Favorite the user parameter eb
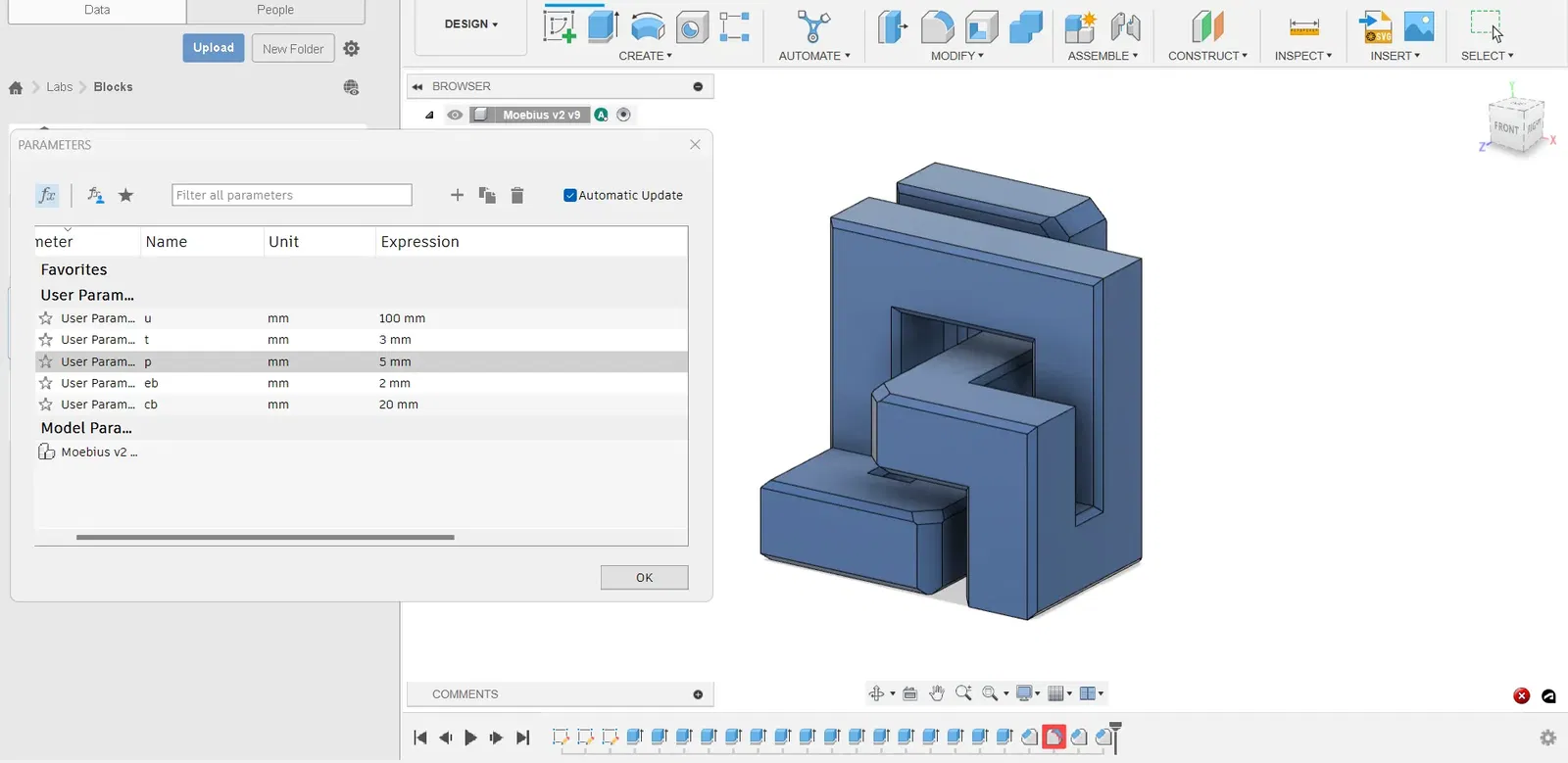 [x=45, y=383]
